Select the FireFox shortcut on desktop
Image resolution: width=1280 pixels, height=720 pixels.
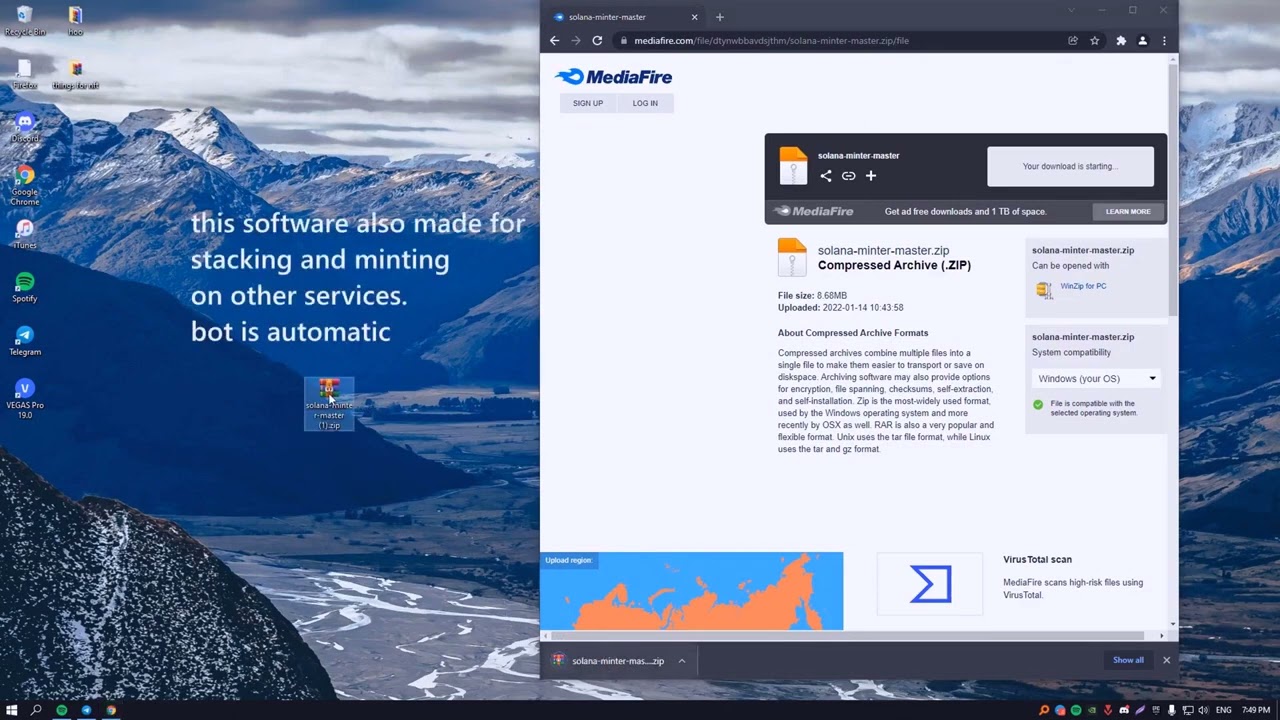pyautogui.click(x=25, y=75)
